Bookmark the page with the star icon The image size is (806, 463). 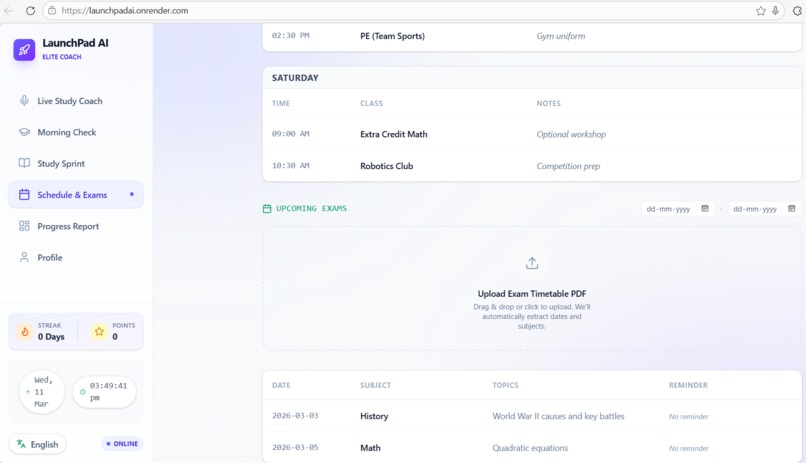761,11
